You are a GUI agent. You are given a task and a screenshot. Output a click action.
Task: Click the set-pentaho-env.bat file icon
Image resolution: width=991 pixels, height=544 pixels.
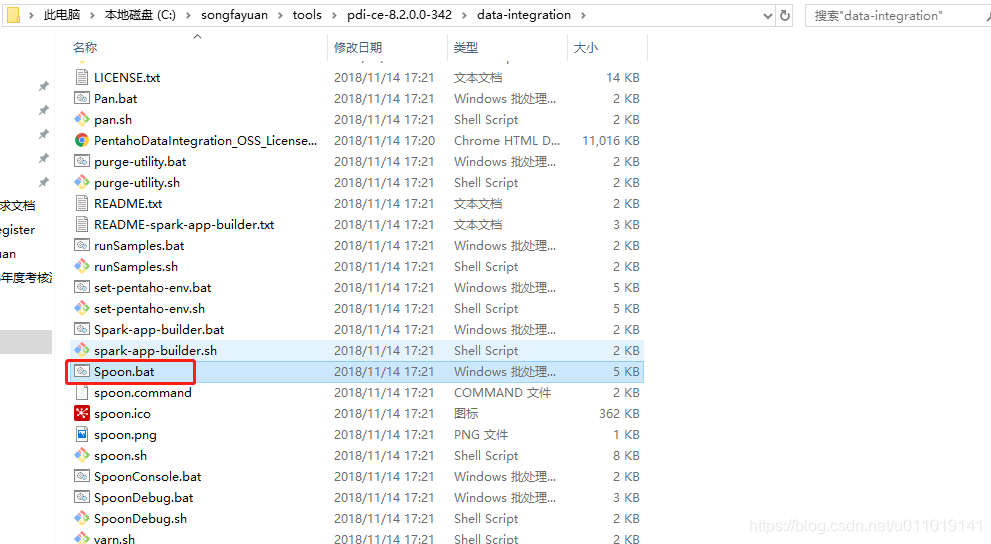coord(82,287)
